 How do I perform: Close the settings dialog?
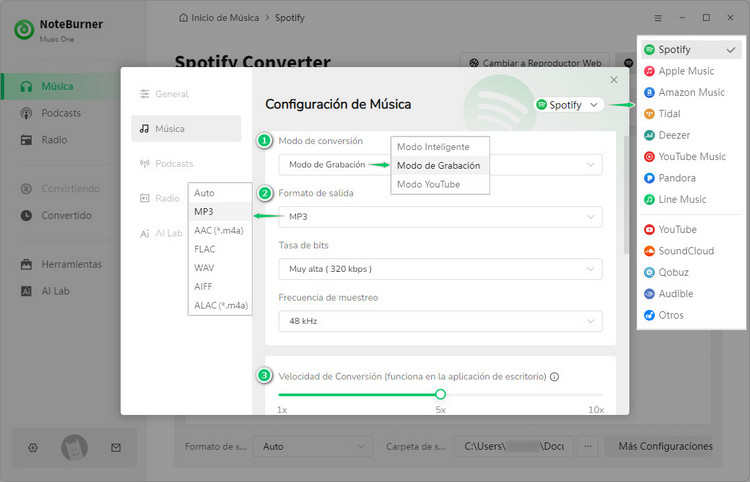(x=614, y=80)
